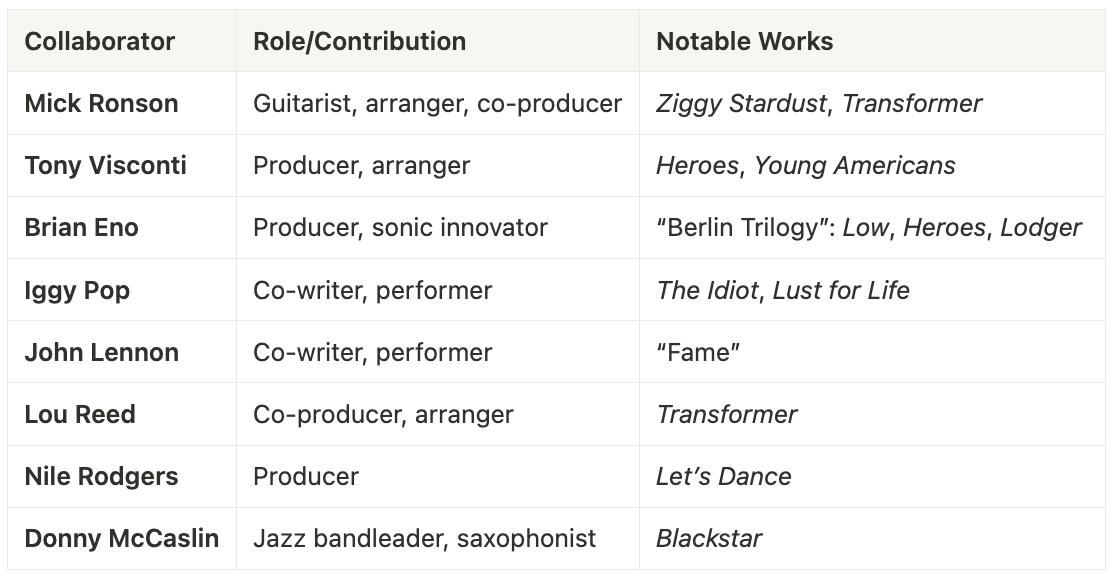
Task: Select Jazz bandleader, saxophonist cell
Action: pyautogui.click(x=438, y=538)
